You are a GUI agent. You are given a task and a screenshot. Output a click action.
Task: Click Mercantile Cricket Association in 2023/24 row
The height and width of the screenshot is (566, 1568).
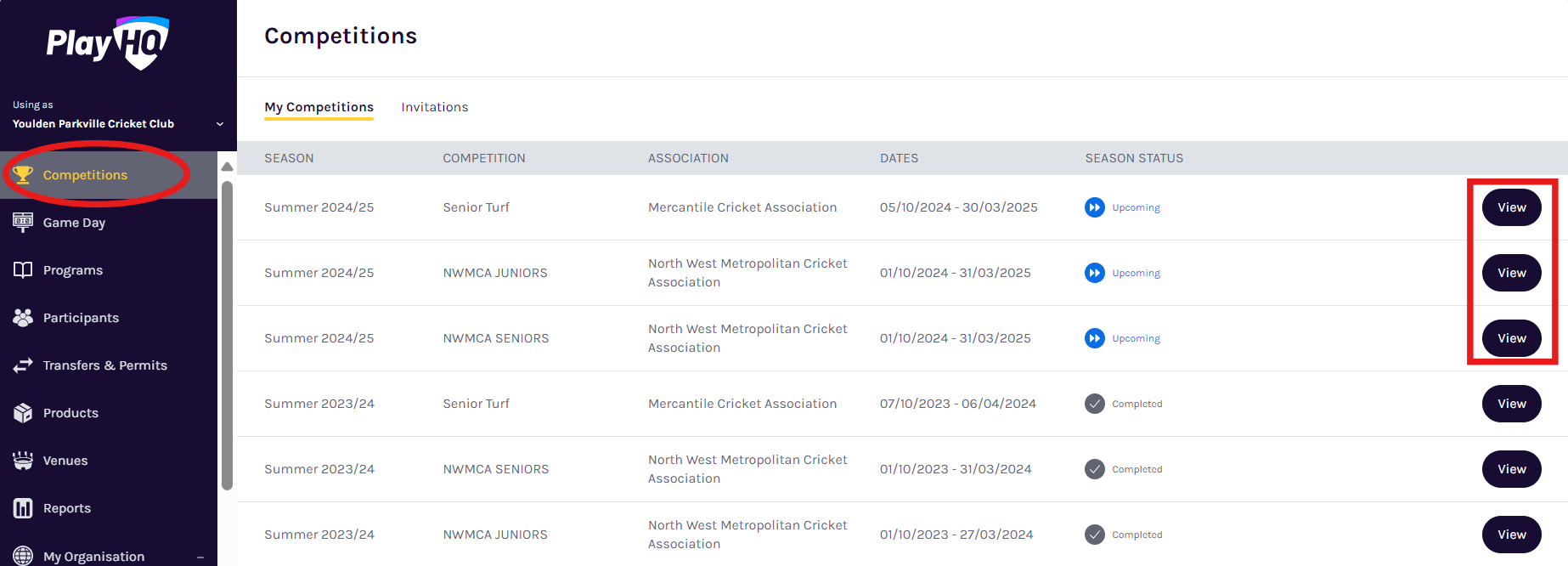click(x=742, y=404)
